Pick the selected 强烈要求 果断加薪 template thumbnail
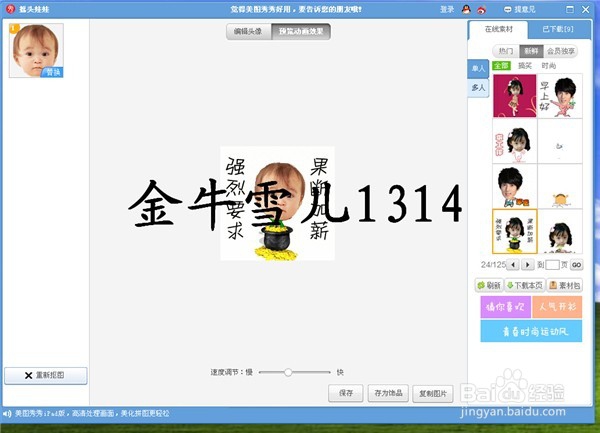This screenshot has height=433, width=600. (x=515, y=231)
